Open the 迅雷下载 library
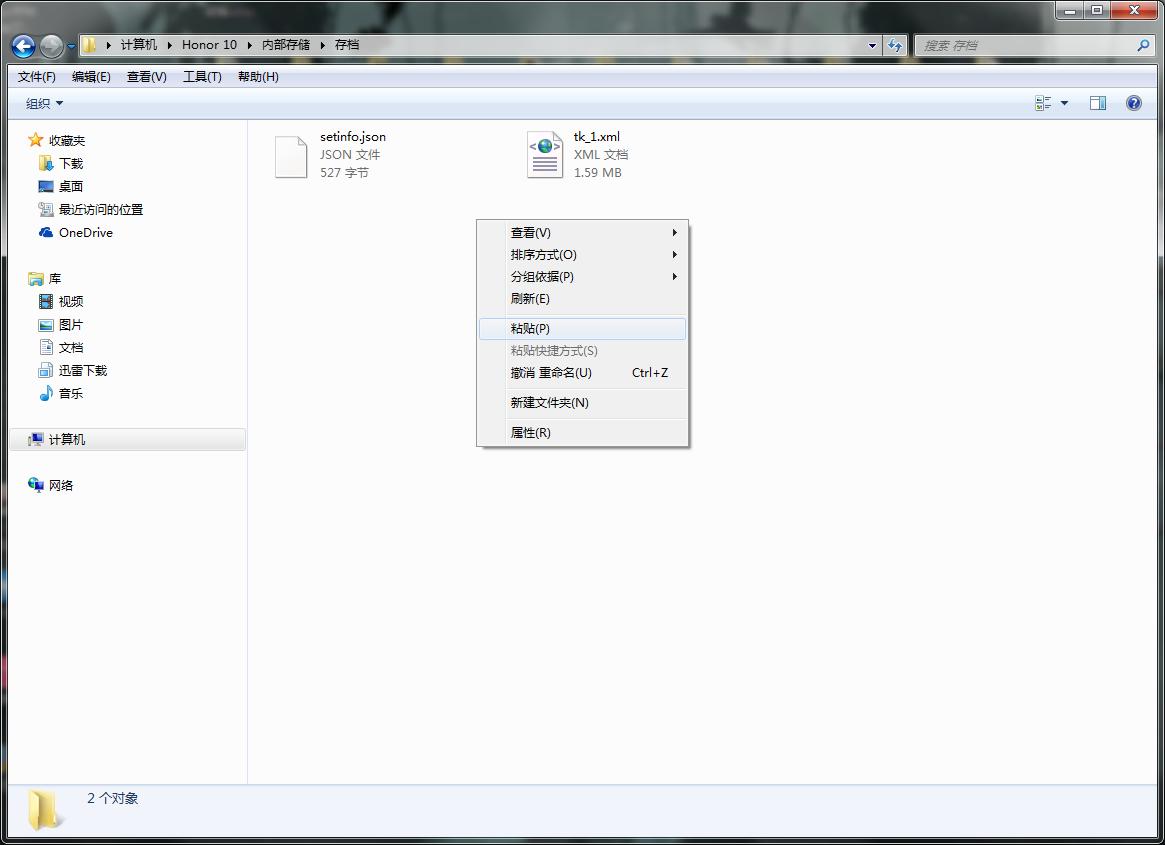Screen dimensions: 1165x845 [x=82, y=370]
